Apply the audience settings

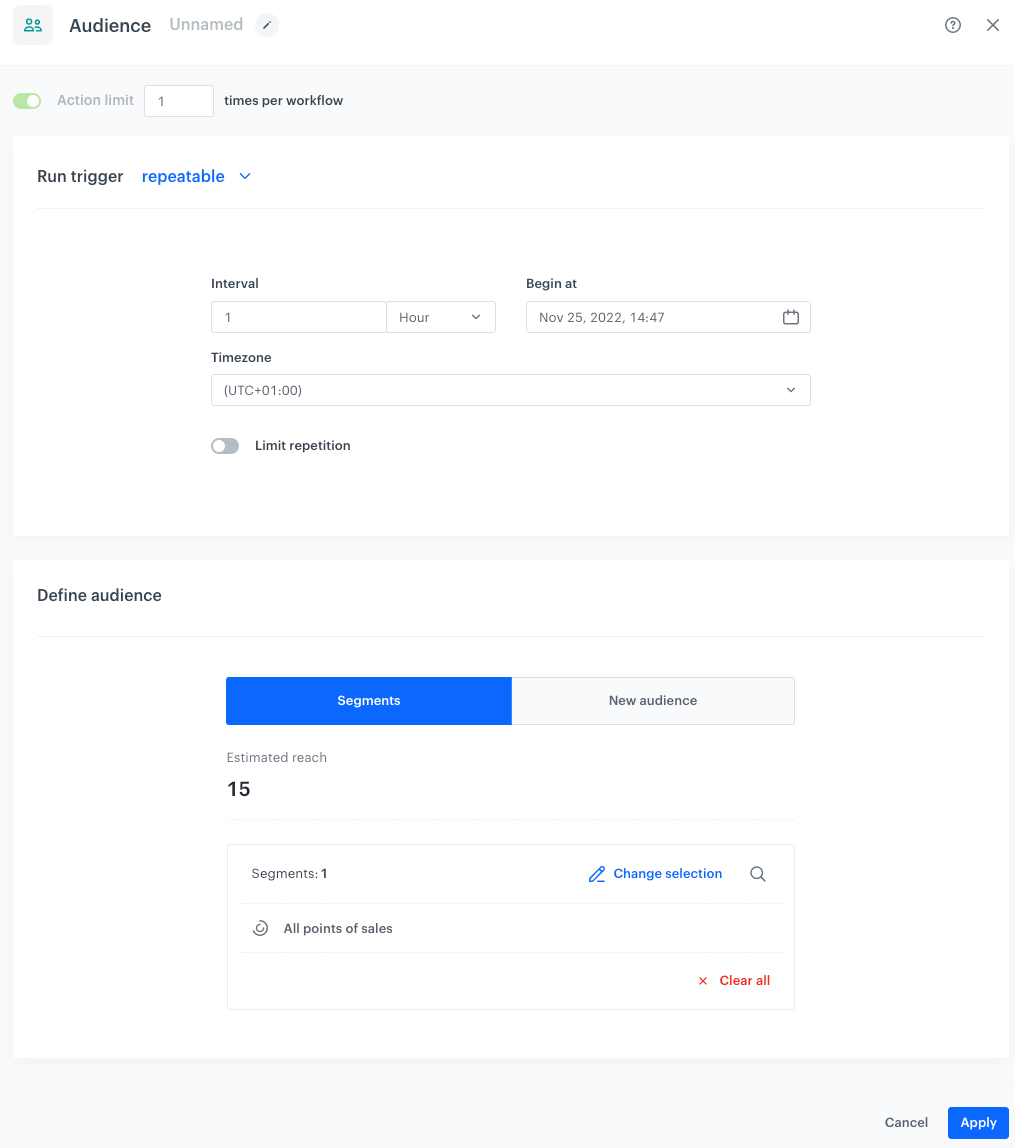(977, 1122)
